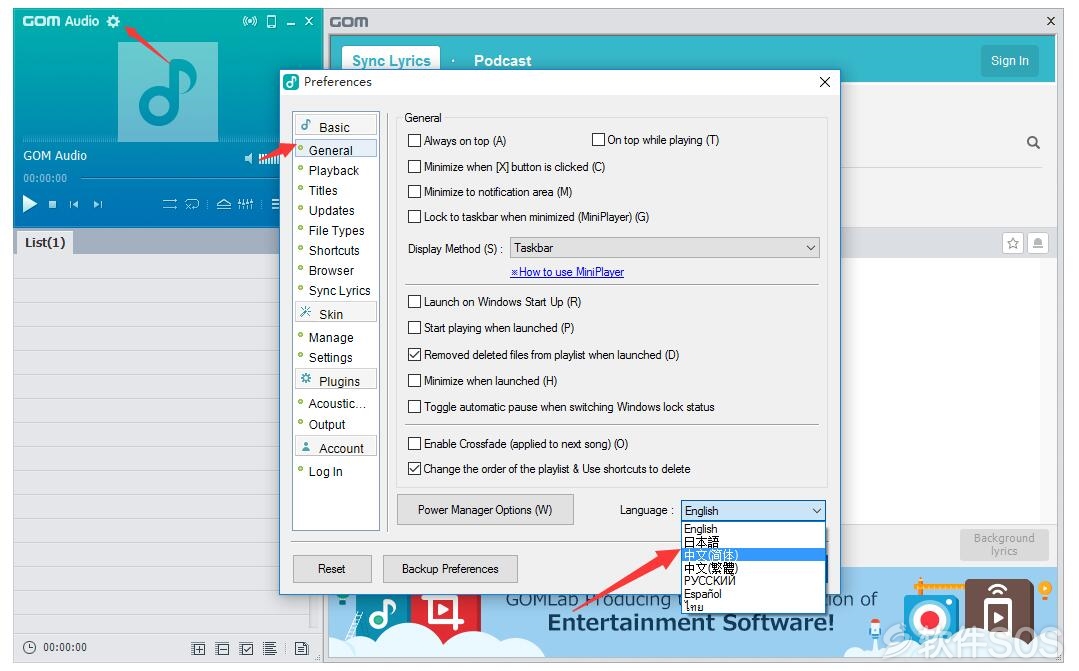Image resolution: width=1079 pixels, height=671 pixels.
Task: Open Titles preferences in sidebar
Action: [x=323, y=190]
